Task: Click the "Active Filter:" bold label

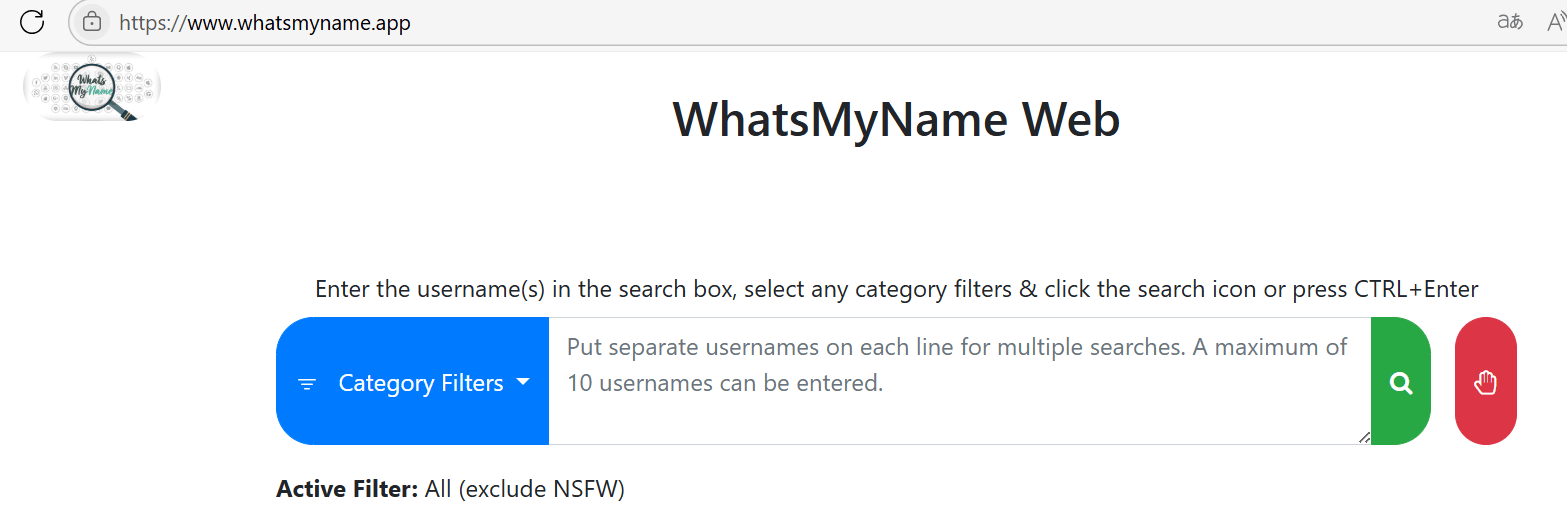Action: [346, 489]
